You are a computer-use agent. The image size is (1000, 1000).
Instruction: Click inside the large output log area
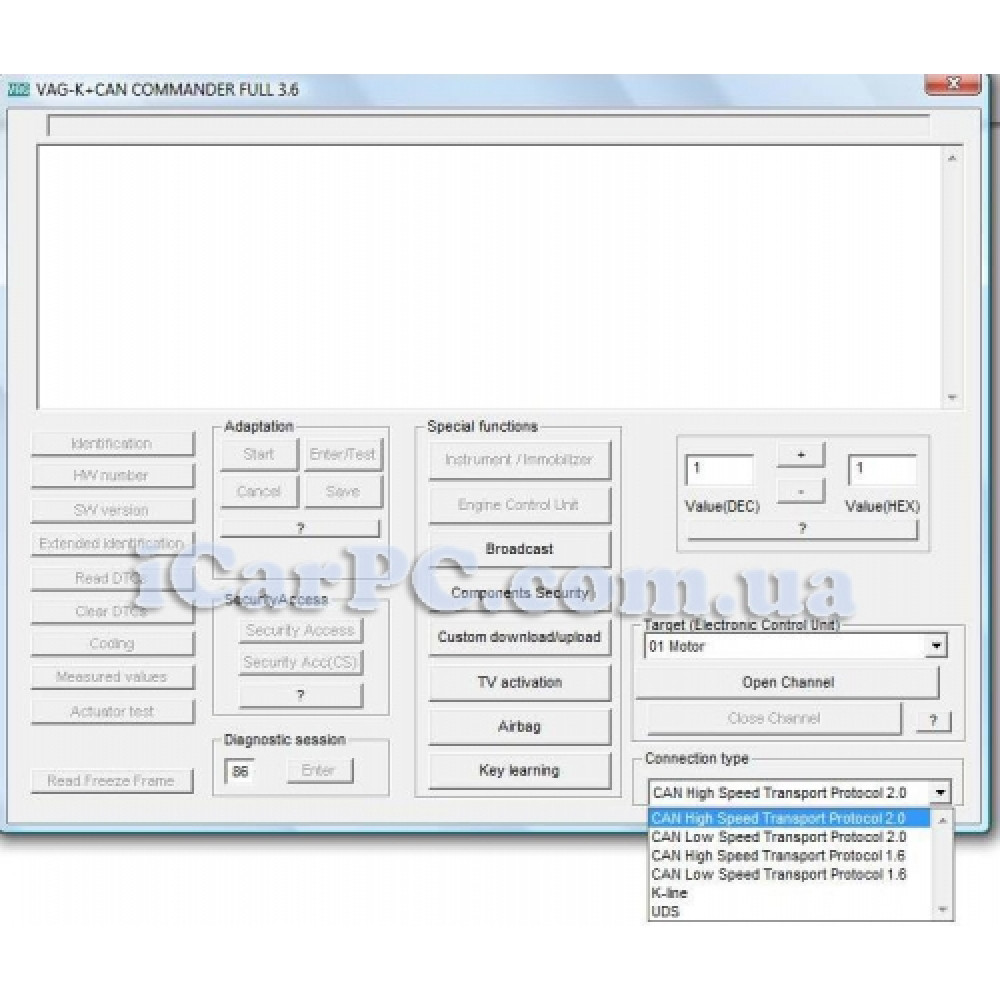click(490, 277)
